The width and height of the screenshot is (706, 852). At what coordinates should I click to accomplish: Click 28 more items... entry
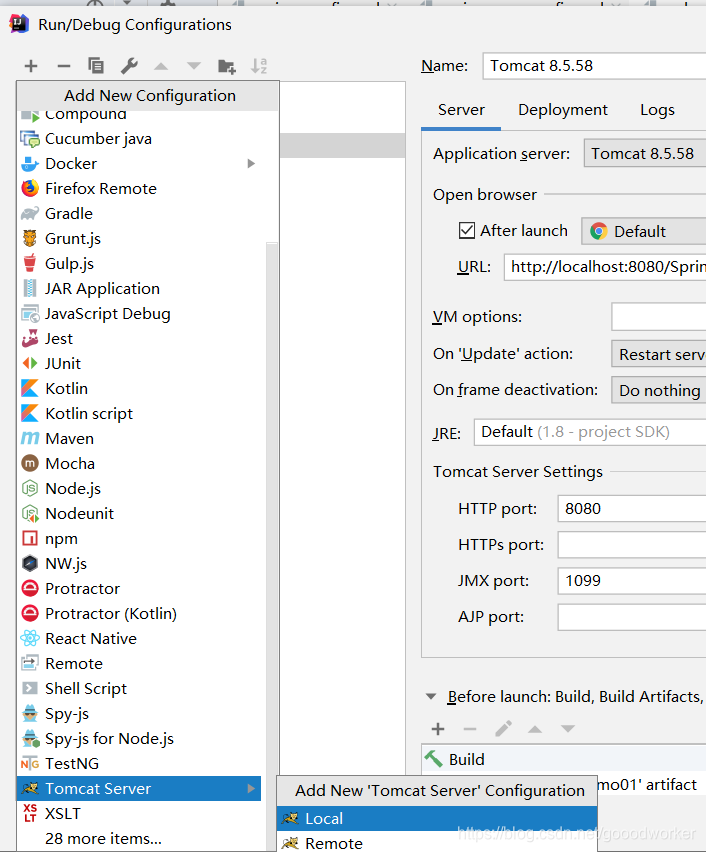[139, 838]
